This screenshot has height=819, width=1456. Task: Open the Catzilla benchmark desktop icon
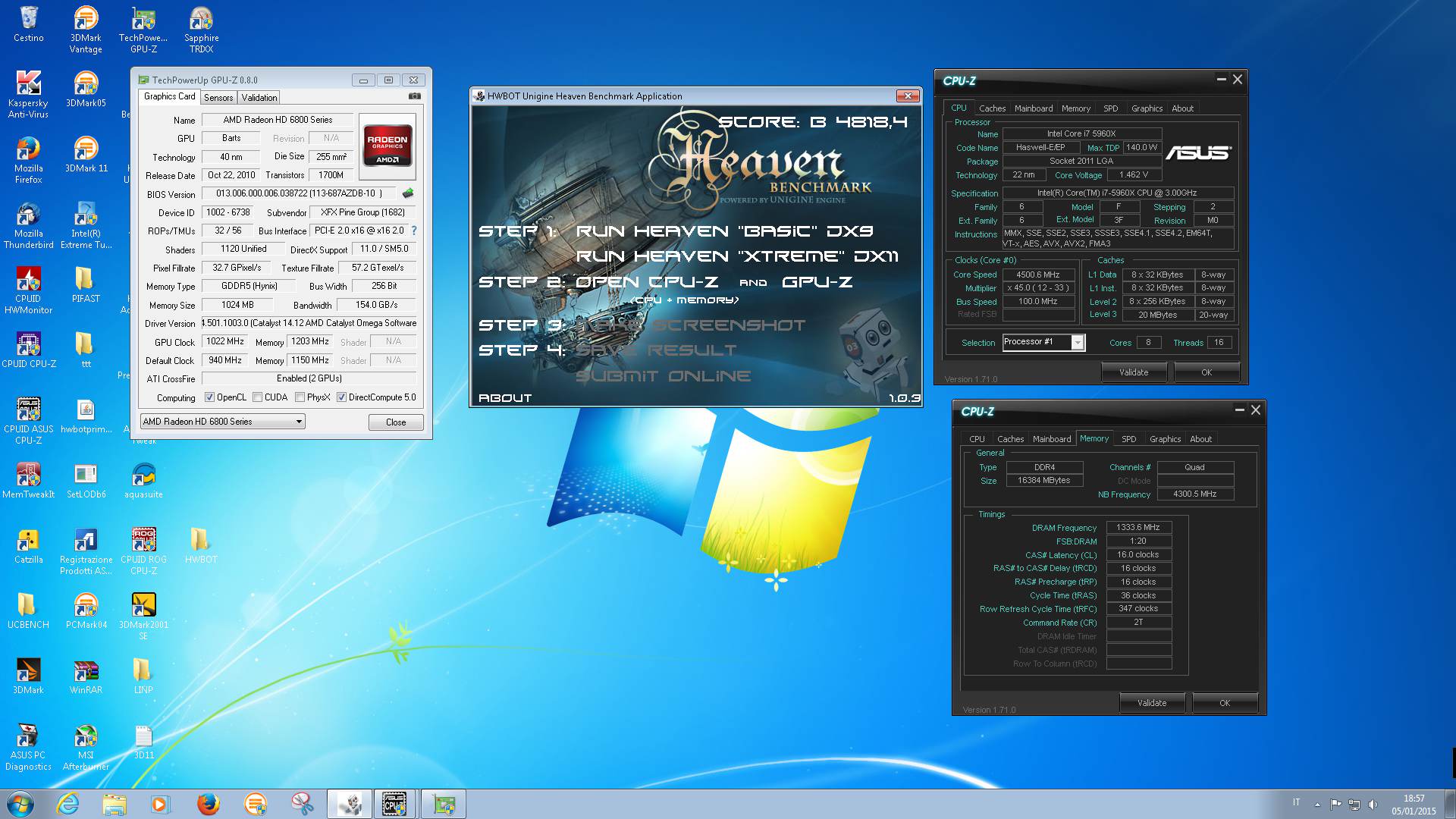pyautogui.click(x=29, y=546)
